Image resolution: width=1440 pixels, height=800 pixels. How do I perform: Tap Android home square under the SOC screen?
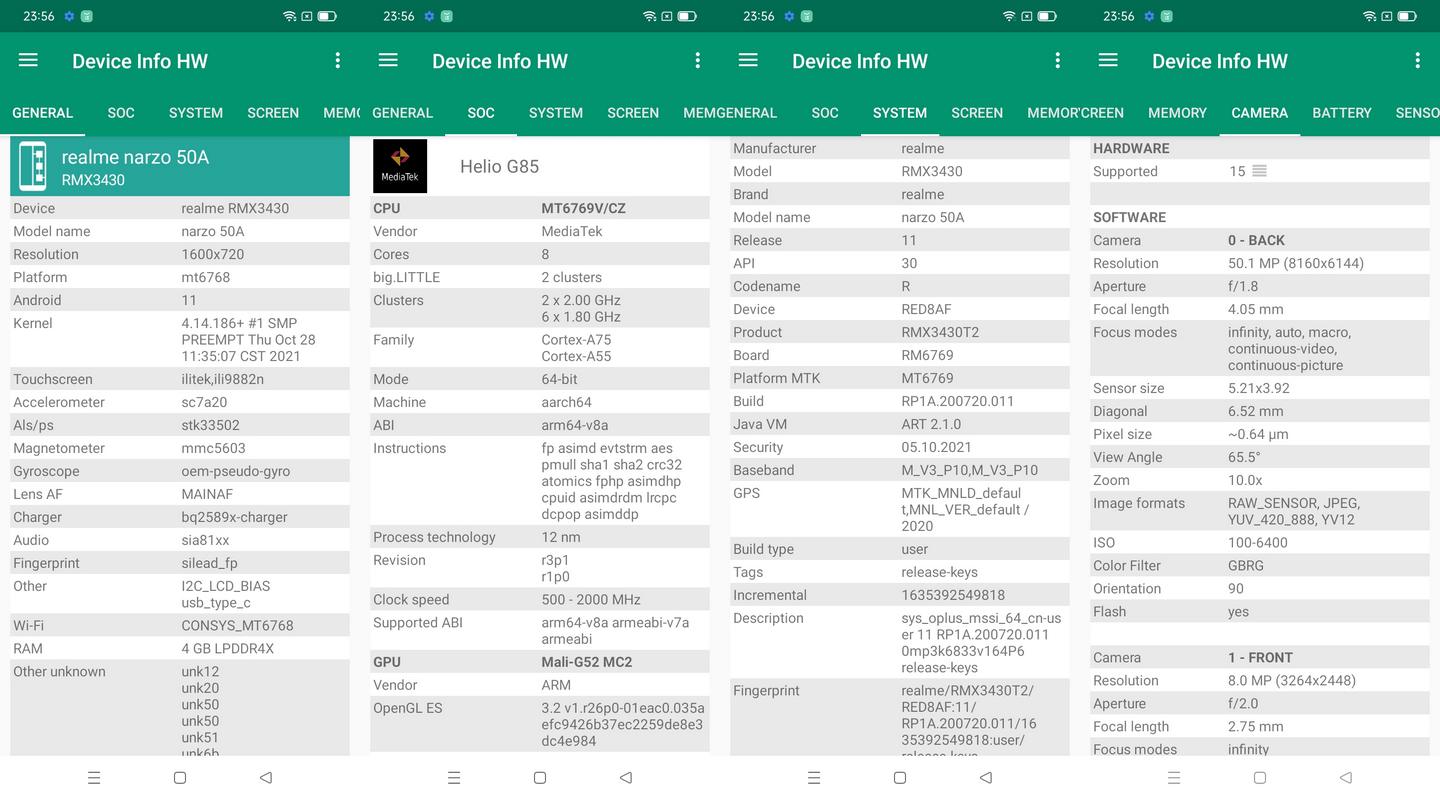click(540, 777)
